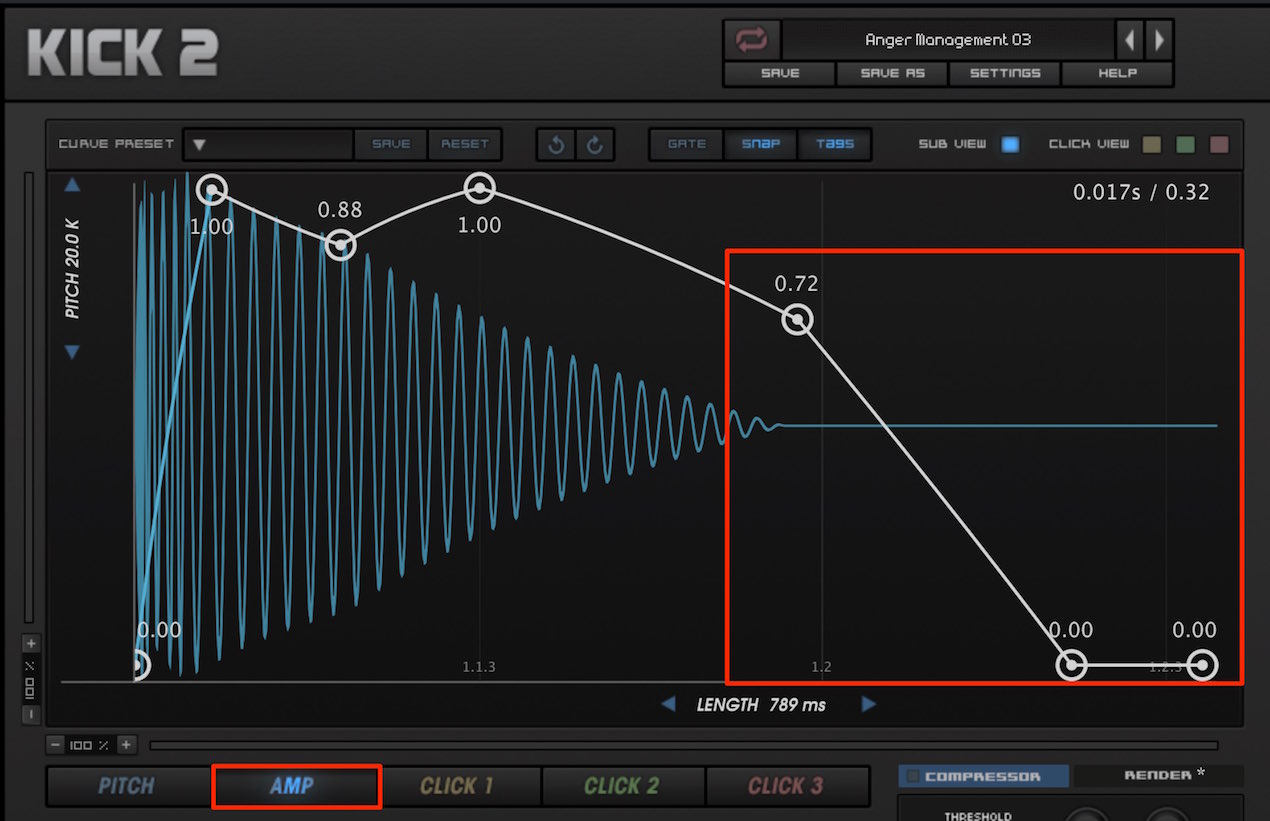Viewport: 1270px width, 821px height.
Task: Toggle Click View yellow square
Action: [x=1152, y=144]
